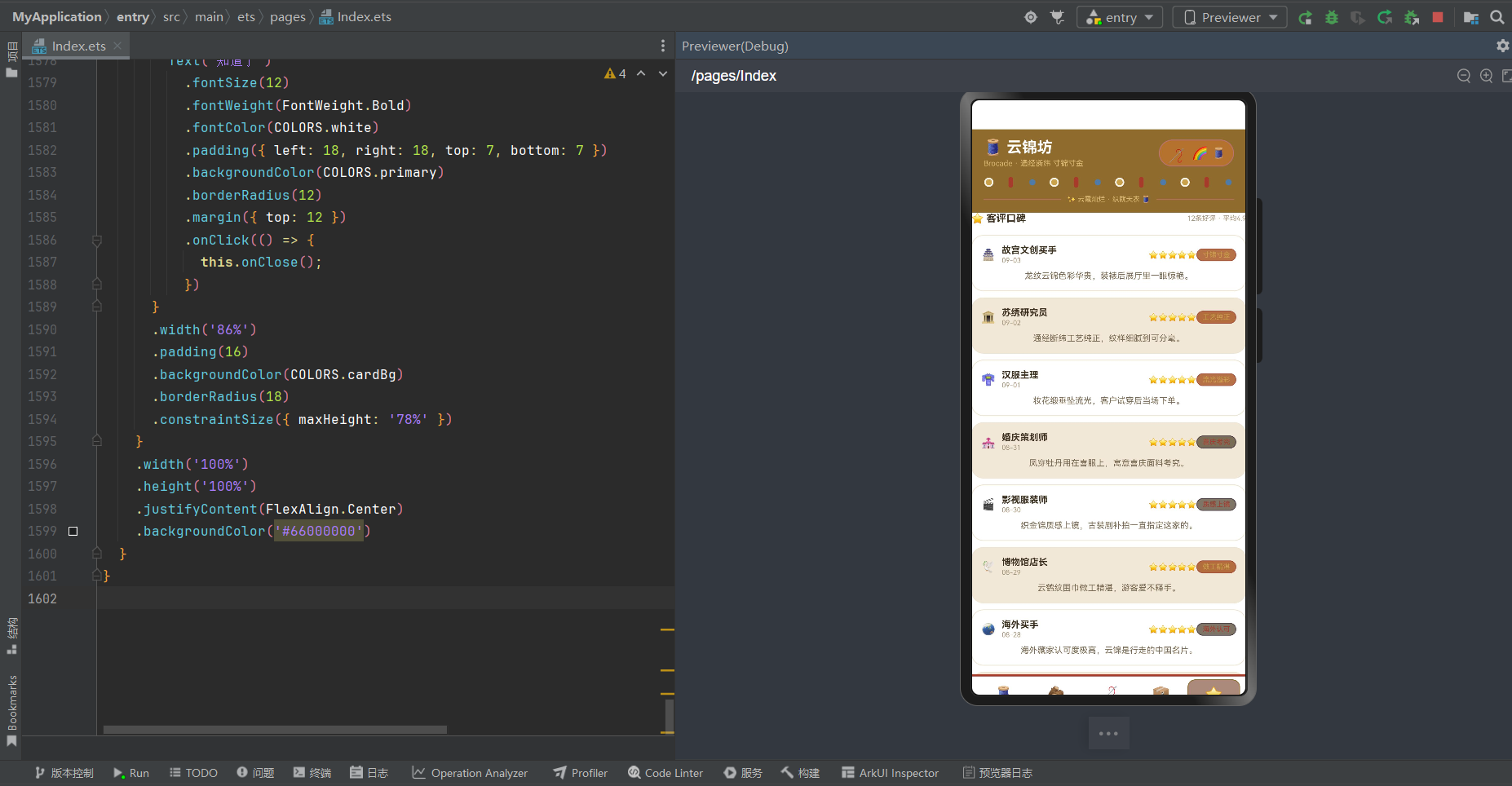Open editor tab options menu

coord(662,46)
